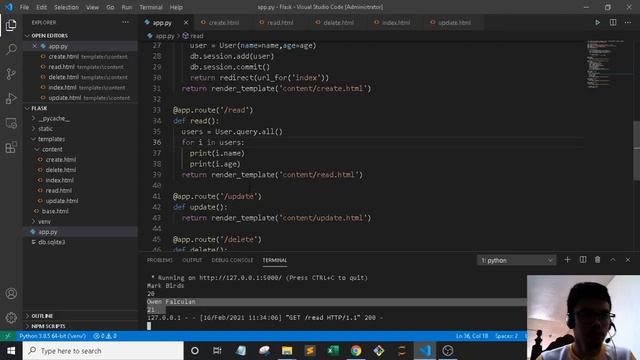
Task: Close app.py in Open Editors list
Action: pos(35,46)
